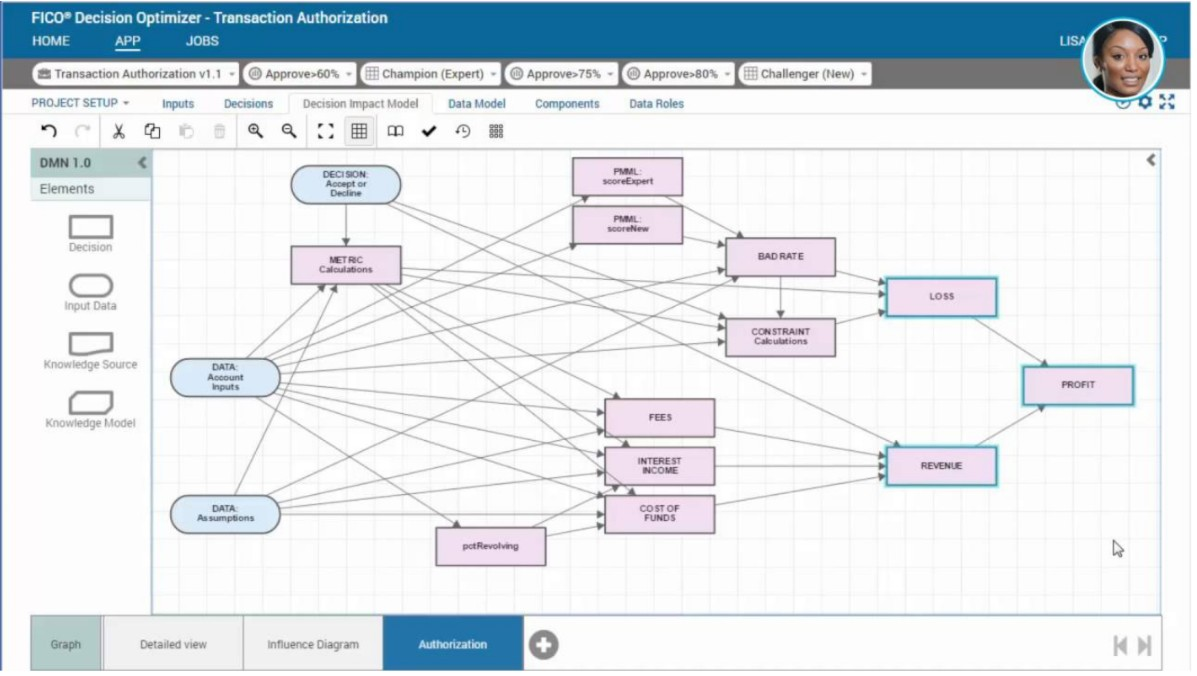Select the REVENUE node

coord(941,465)
